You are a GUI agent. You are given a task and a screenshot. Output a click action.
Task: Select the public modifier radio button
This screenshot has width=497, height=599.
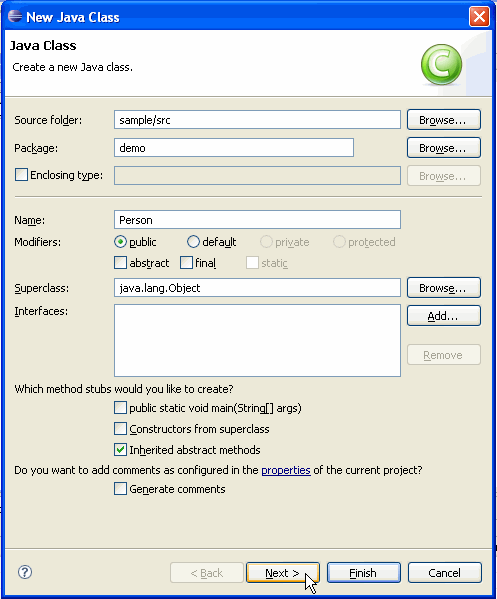120,242
